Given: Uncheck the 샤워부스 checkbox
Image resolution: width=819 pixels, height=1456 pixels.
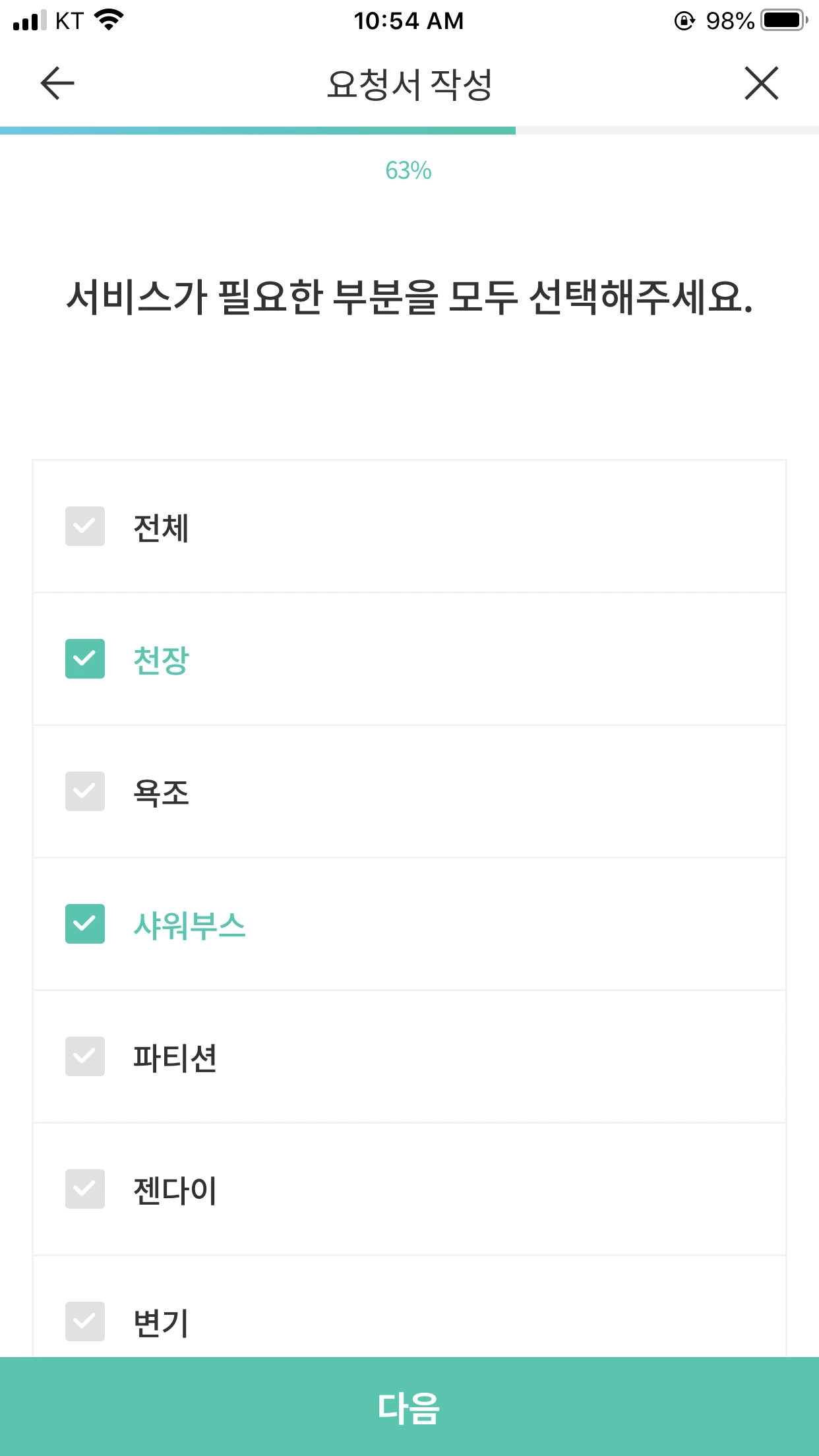Looking at the screenshot, I should pos(85,924).
